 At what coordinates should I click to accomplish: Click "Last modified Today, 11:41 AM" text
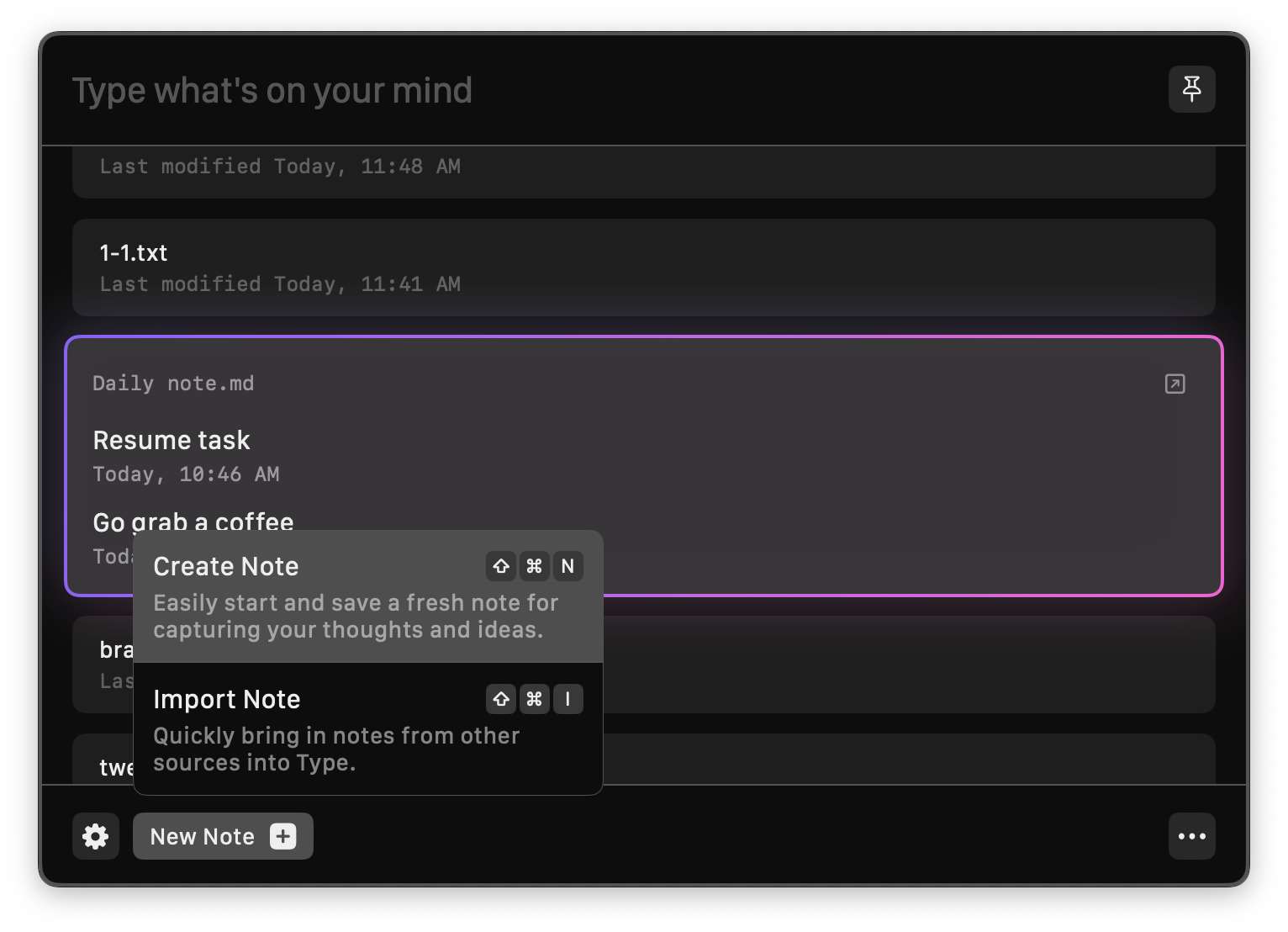click(x=280, y=284)
